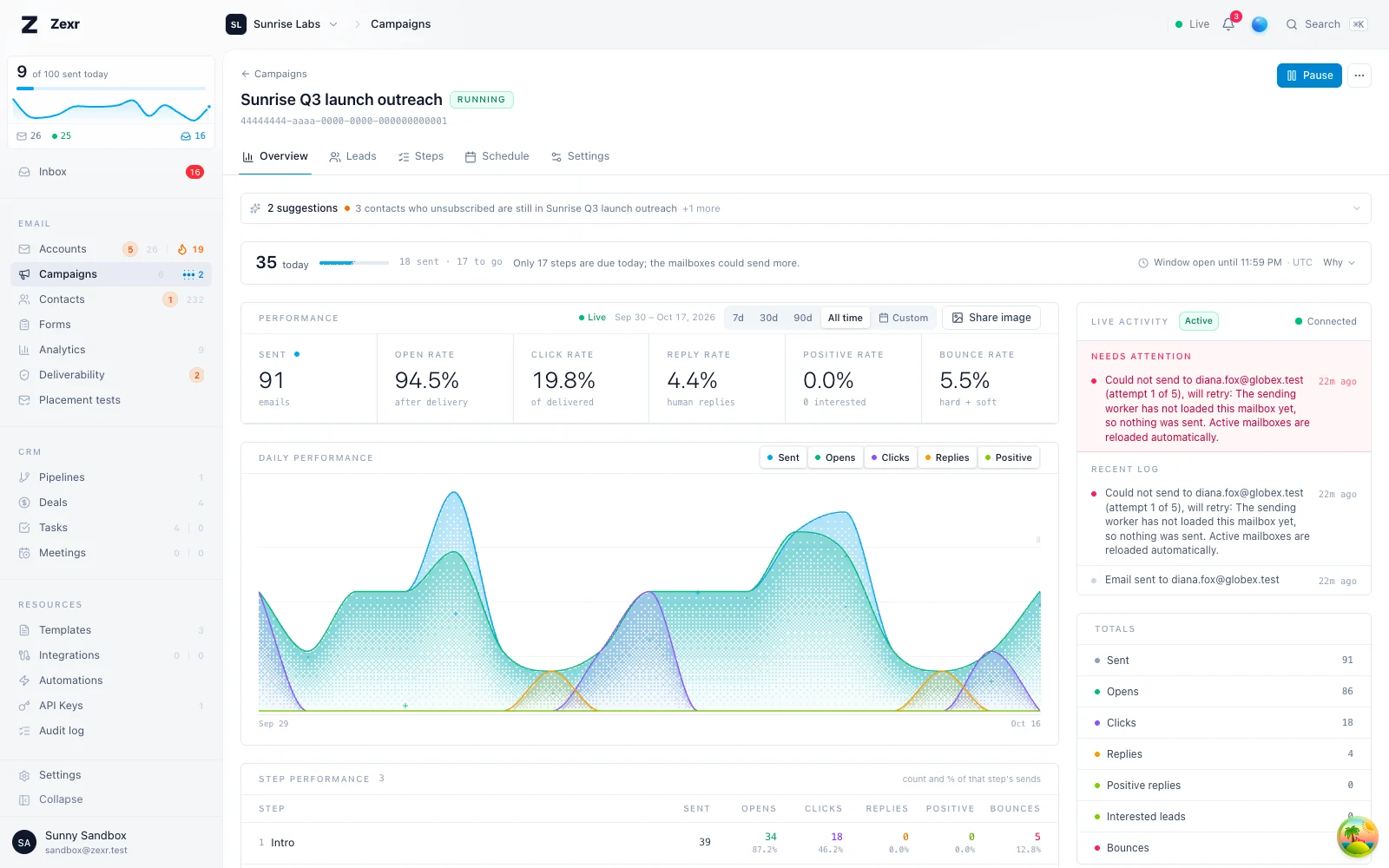The height and width of the screenshot is (868, 1389).
Task: Click the Contacts people icon
Action: [24, 299]
